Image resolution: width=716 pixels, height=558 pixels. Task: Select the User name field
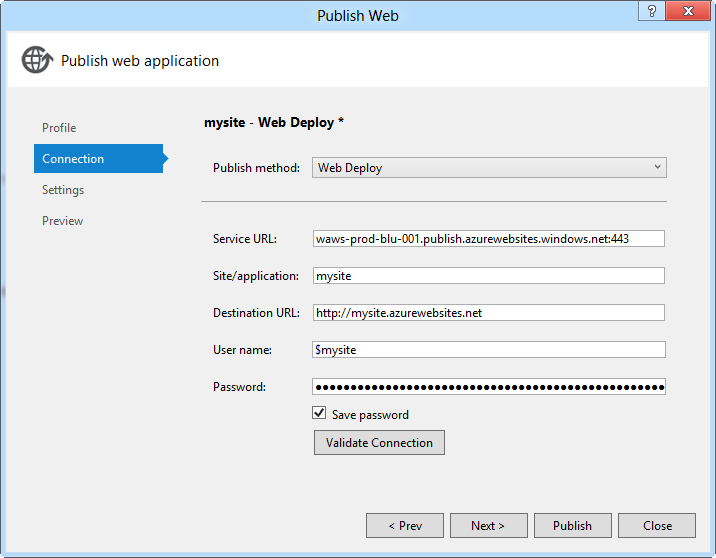pos(489,350)
